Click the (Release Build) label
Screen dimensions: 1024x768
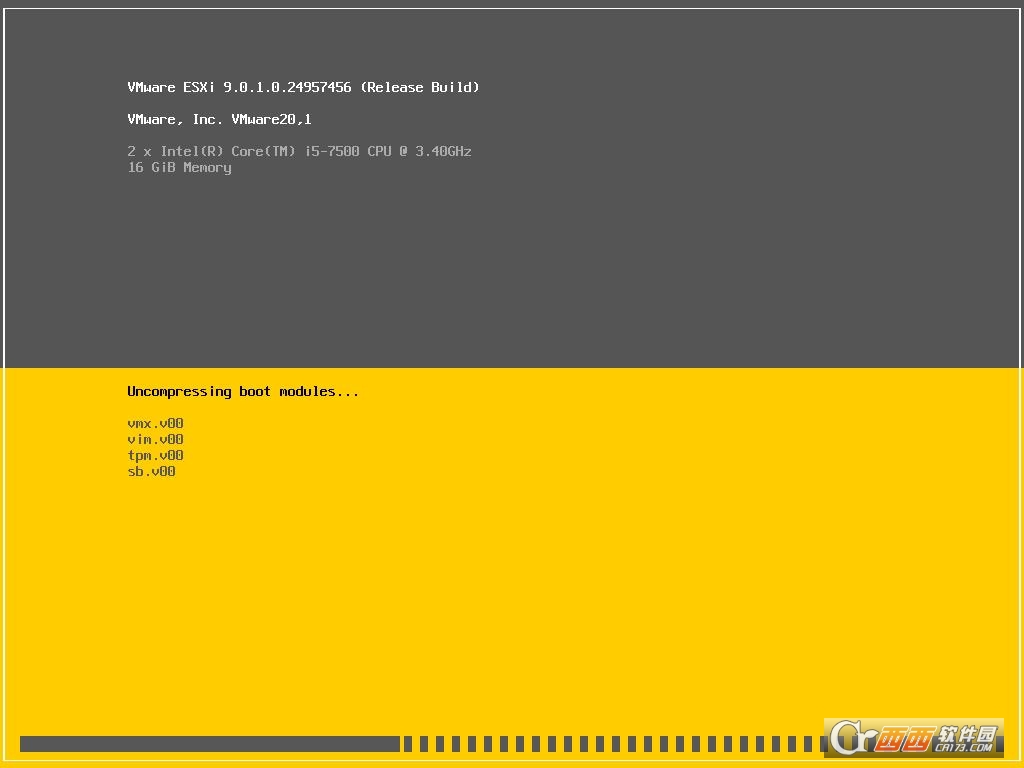420,88
